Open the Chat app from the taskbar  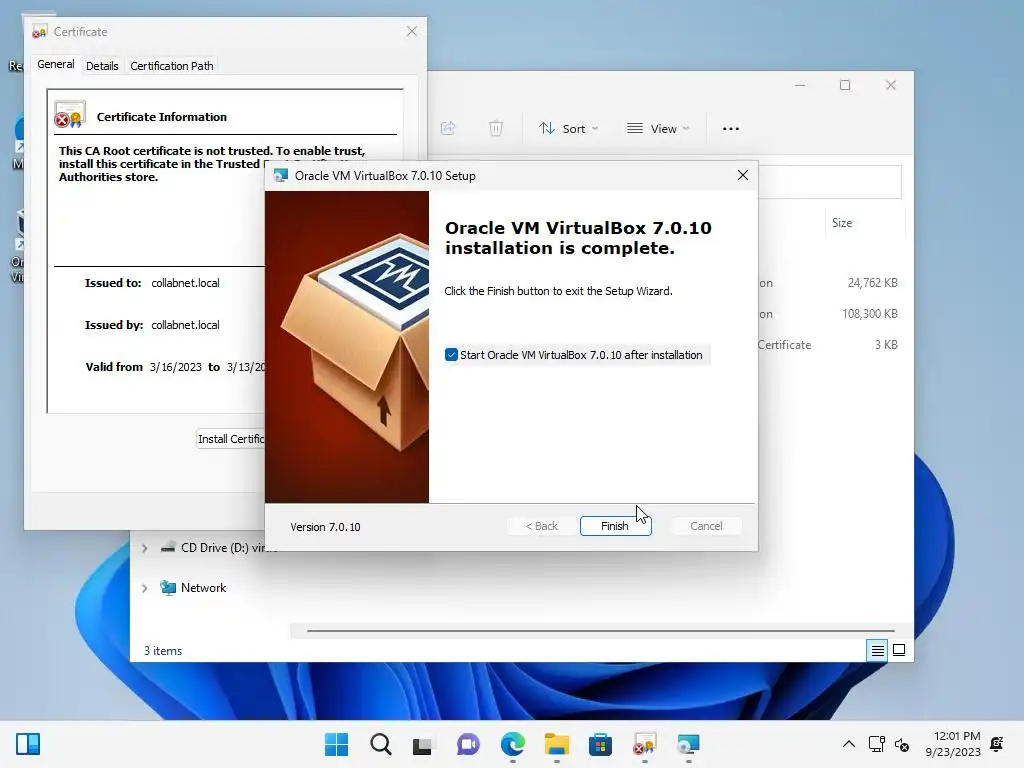(468, 744)
